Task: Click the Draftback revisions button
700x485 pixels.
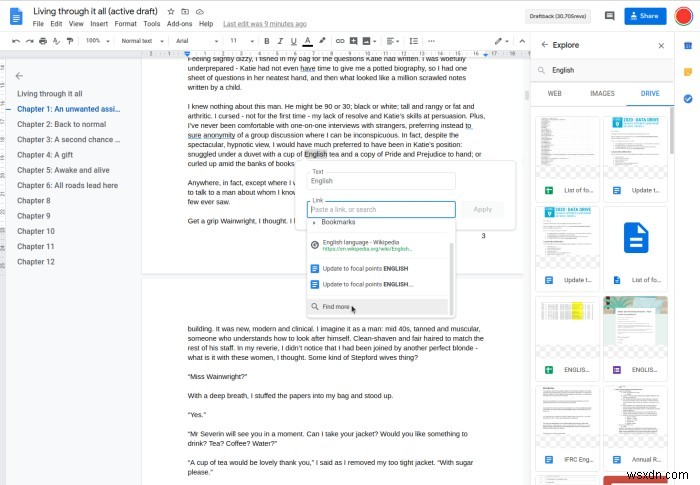Action: pos(558,16)
